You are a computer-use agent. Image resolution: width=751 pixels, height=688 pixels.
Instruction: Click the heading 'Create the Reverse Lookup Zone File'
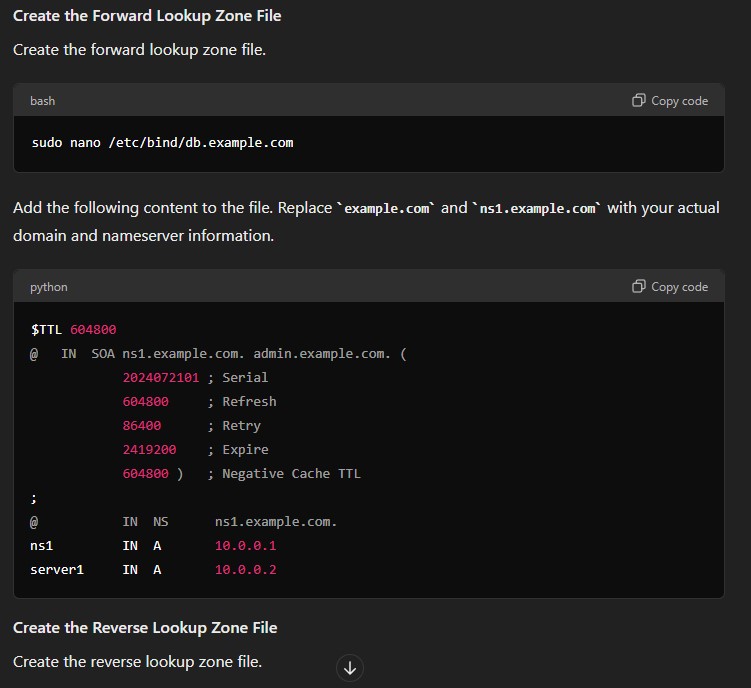pyautogui.click(x=145, y=628)
